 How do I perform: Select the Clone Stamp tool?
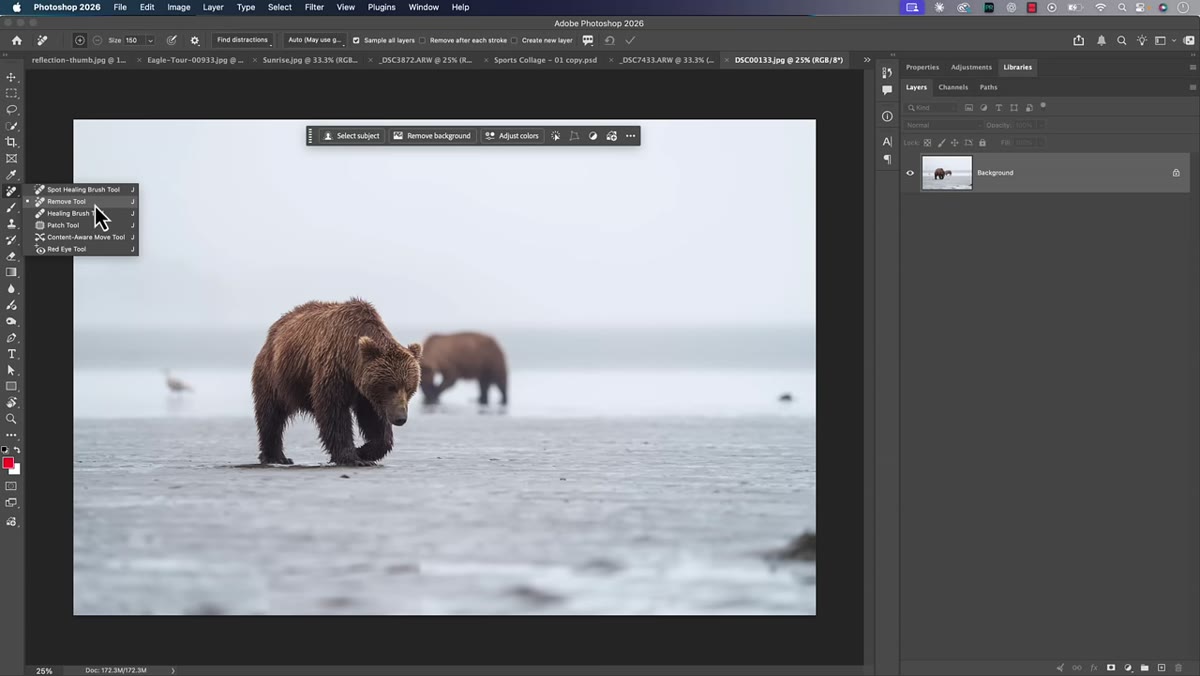(x=12, y=223)
